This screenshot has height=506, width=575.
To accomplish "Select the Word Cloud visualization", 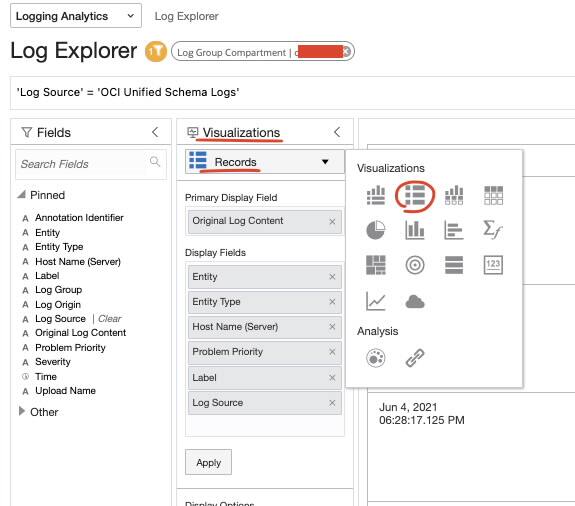I will 415,302.
